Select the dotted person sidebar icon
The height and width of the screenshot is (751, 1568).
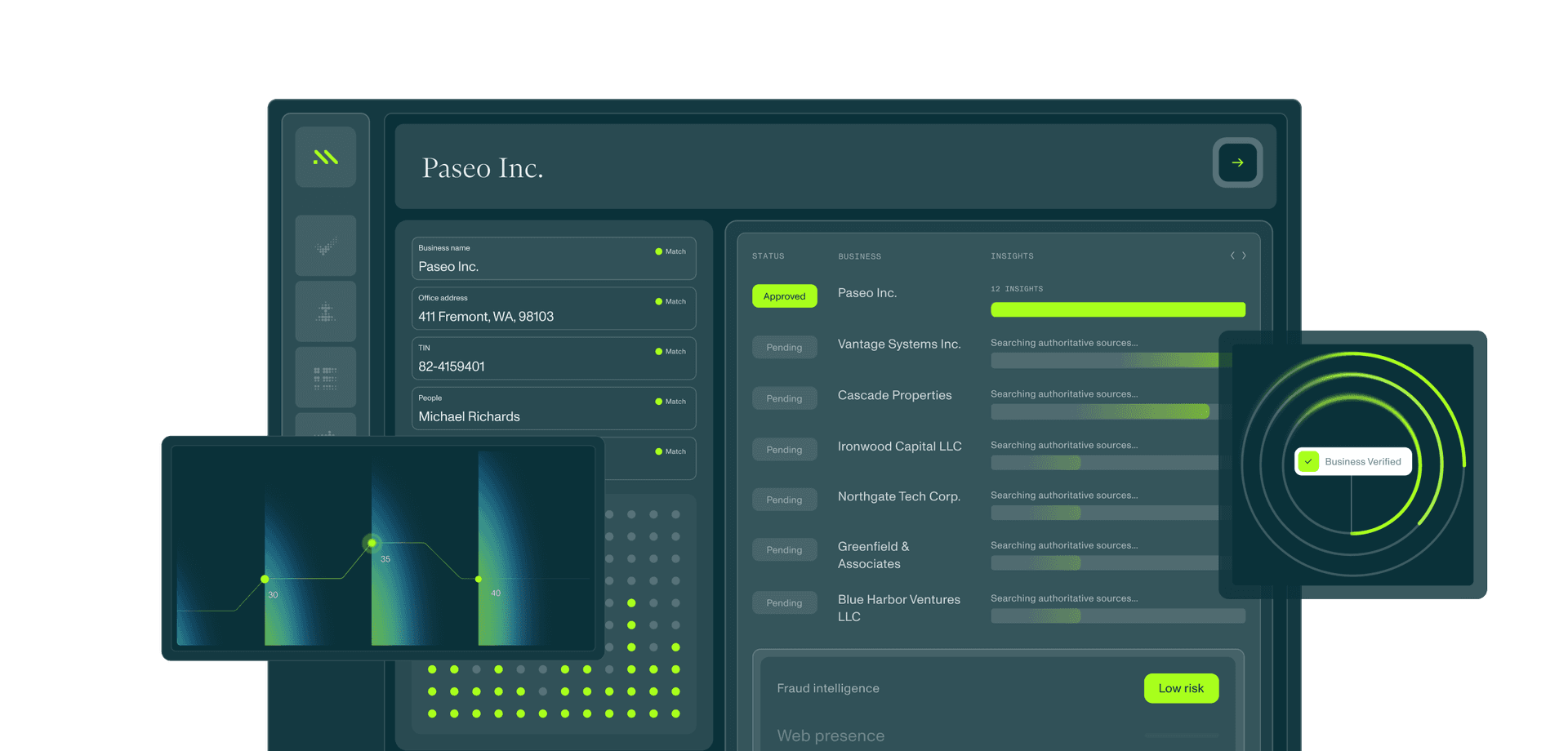[x=325, y=312]
